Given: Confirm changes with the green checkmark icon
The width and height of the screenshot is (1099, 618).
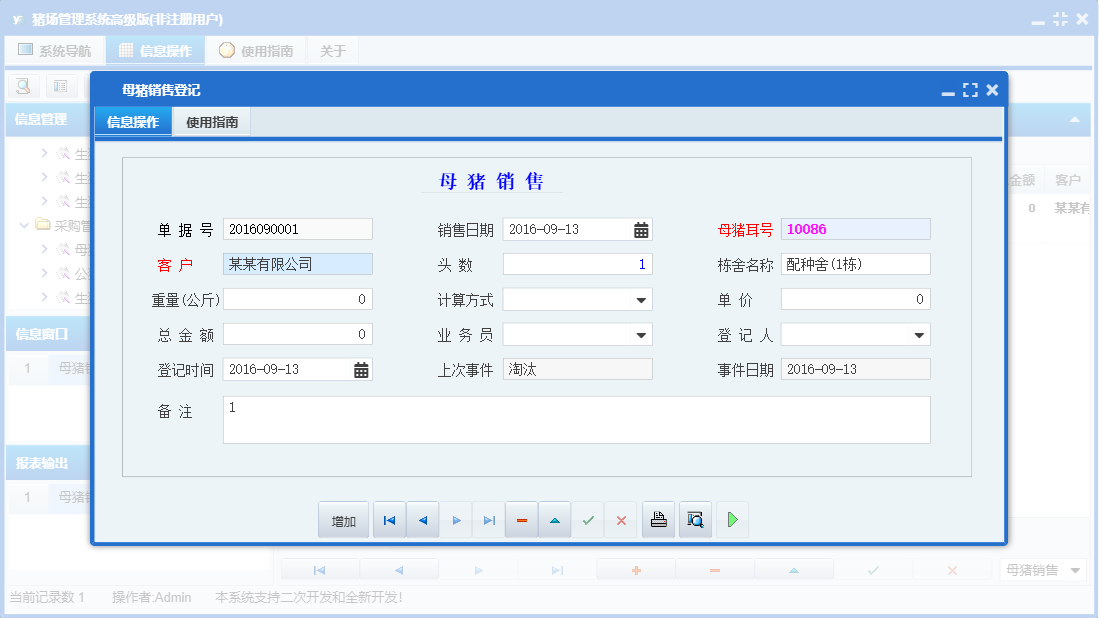Looking at the screenshot, I should pos(588,519).
